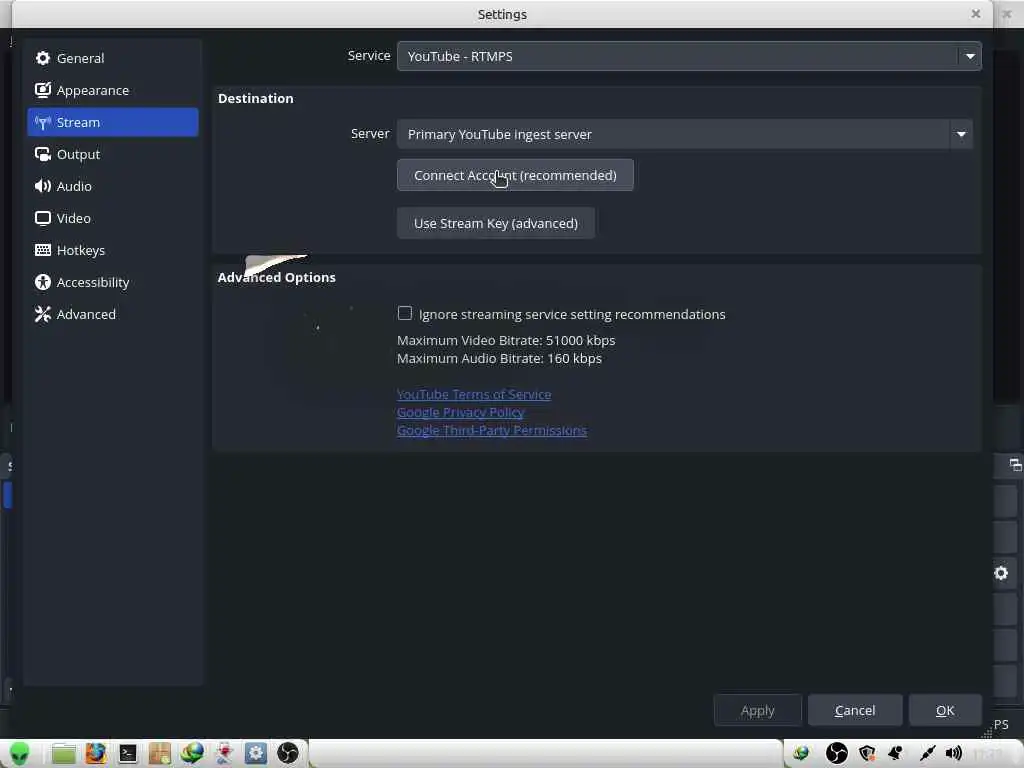Image resolution: width=1024 pixels, height=768 pixels.
Task: Click the Apply button
Action: tap(758, 710)
